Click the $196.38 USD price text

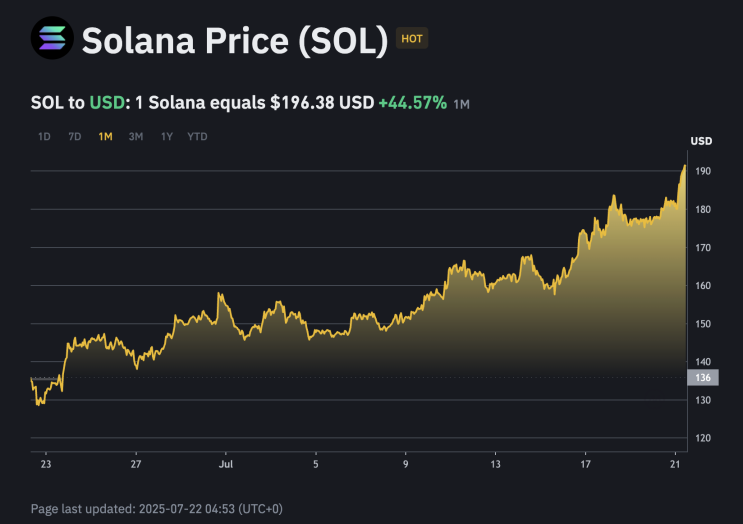coord(322,102)
